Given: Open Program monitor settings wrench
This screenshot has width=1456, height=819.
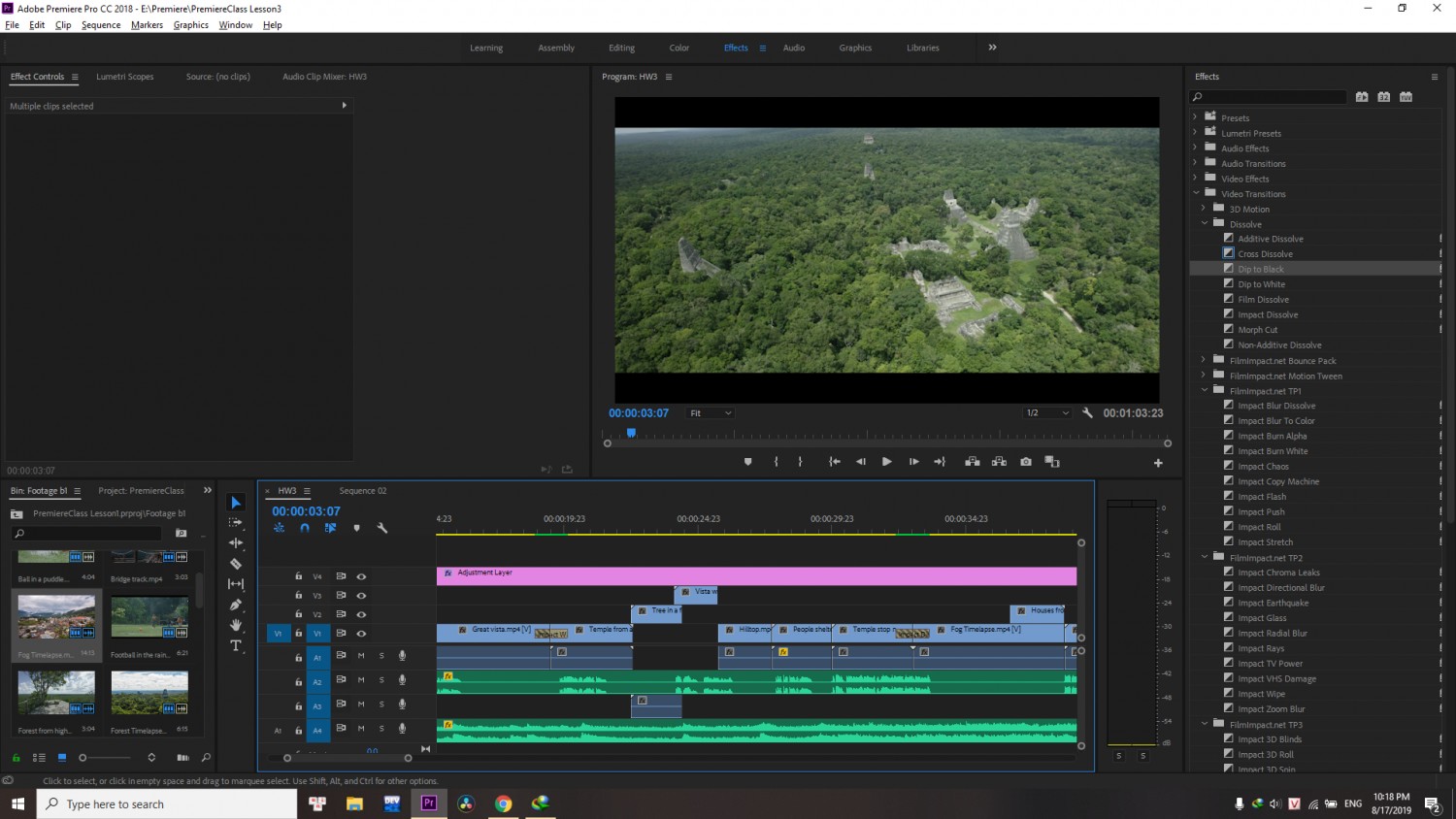Looking at the screenshot, I should pyautogui.click(x=1087, y=412).
